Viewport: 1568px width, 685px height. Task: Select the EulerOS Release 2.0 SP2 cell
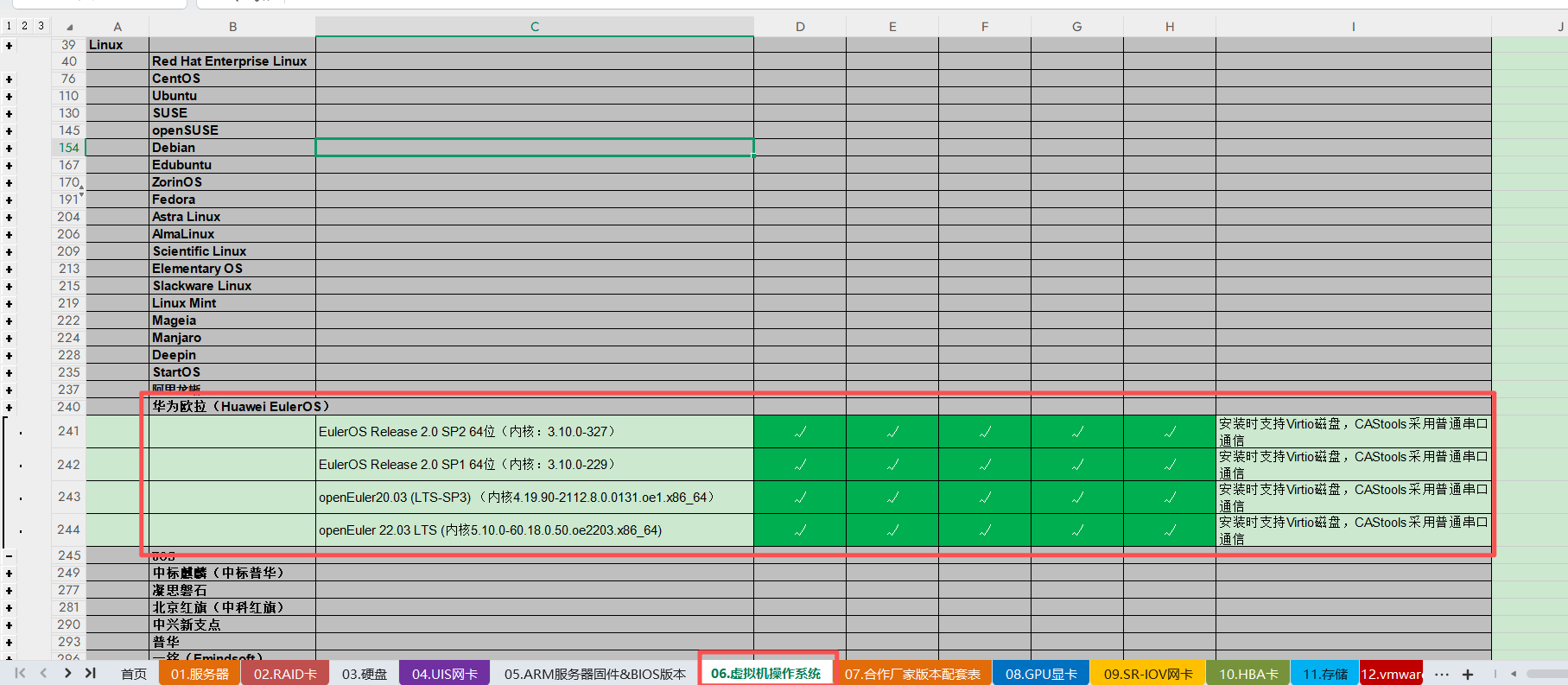tap(535, 431)
